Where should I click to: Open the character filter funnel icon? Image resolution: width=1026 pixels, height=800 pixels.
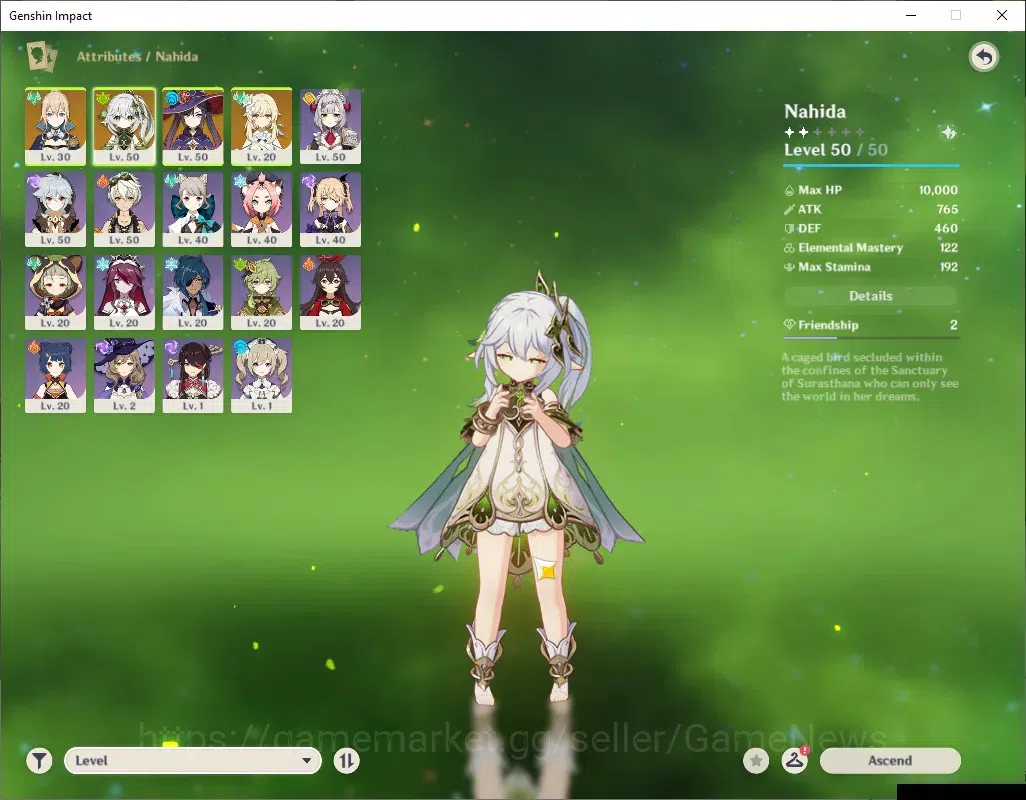39,761
